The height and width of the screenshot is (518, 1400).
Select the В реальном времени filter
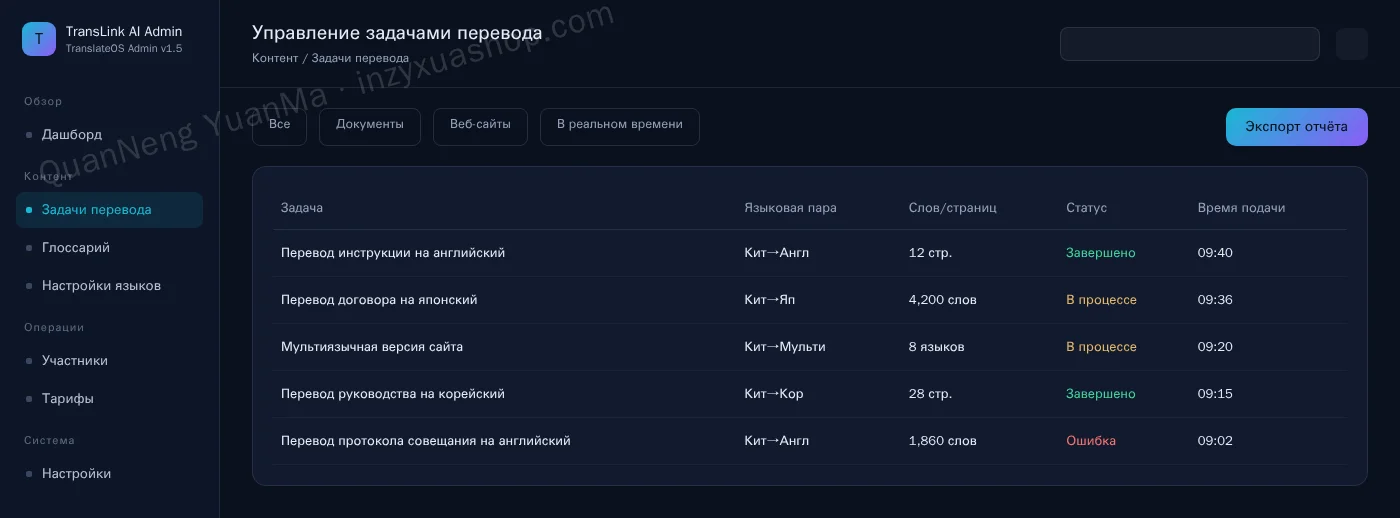(x=620, y=127)
